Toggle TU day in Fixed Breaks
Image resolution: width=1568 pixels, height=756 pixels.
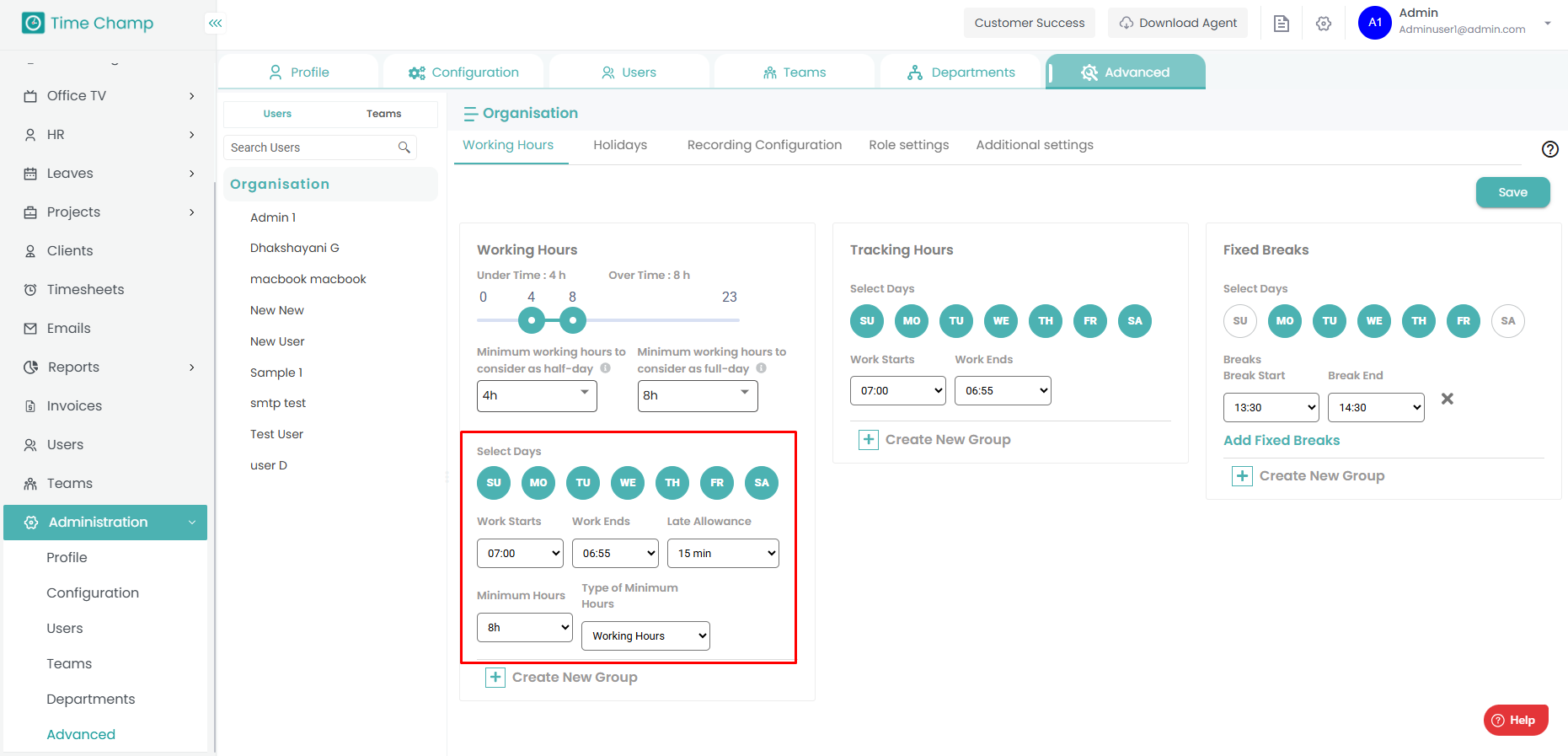tap(1330, 321)
